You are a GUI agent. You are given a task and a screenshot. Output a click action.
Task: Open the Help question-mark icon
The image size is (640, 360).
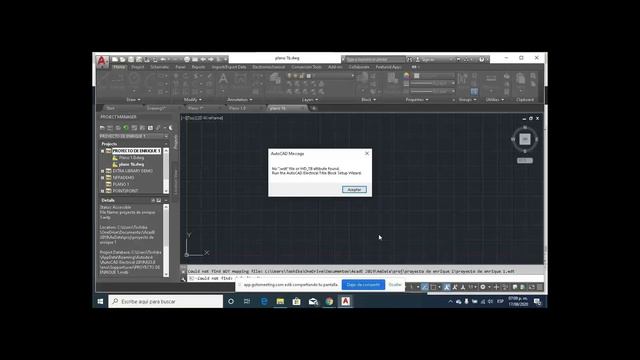[482, 60]
